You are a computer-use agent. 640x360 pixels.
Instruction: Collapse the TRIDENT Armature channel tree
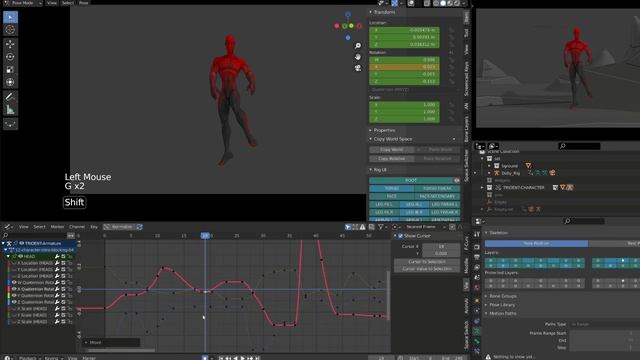(x=3, y=243)
